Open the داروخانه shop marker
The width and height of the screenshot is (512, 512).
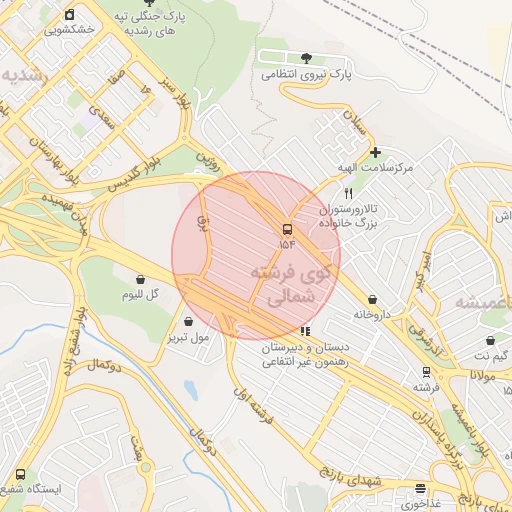[x=372, y=299]
